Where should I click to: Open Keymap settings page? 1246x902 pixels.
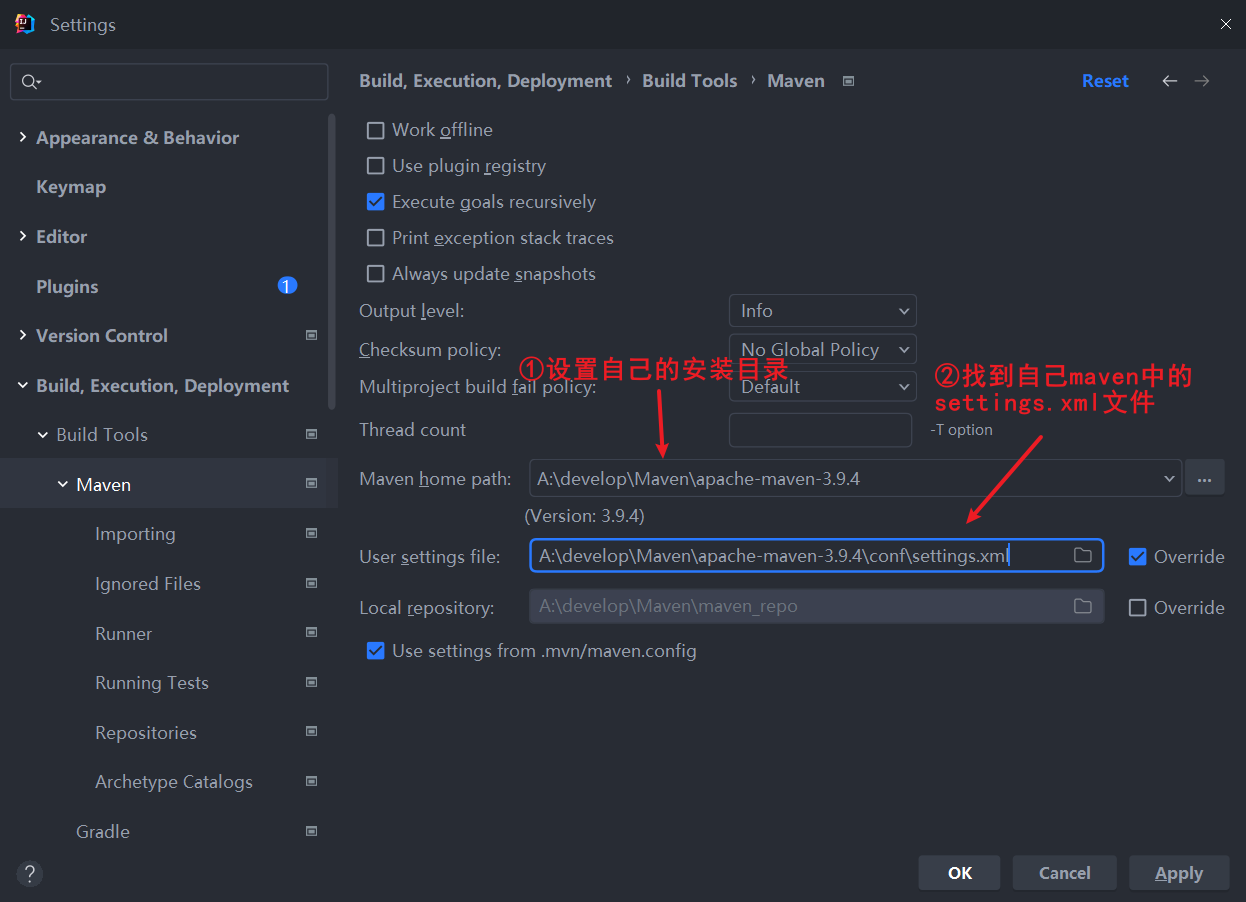point(71,187)
